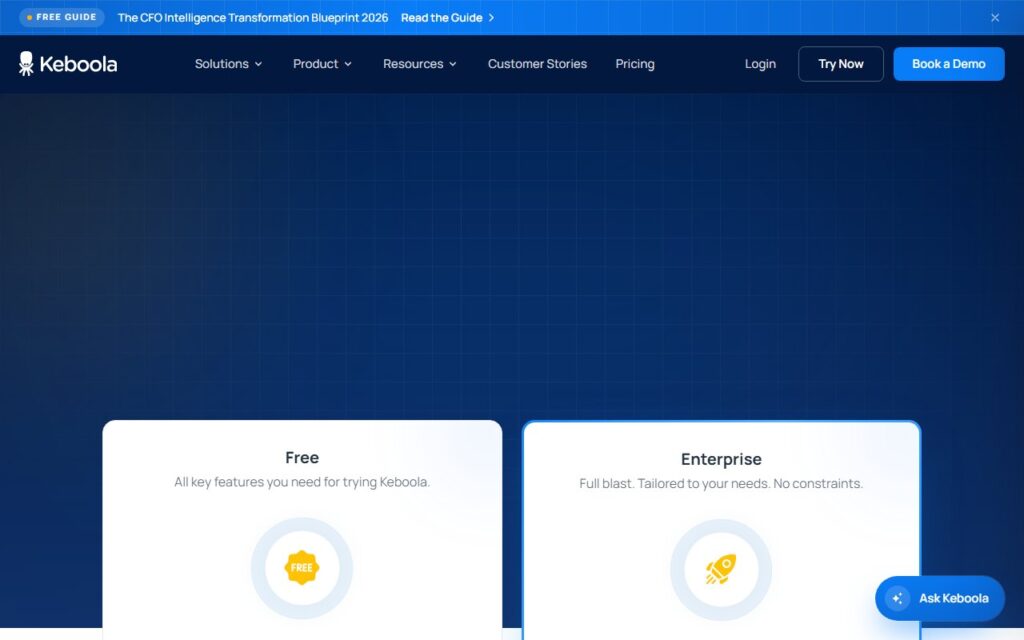The image size is (1024, 640).
Task: Open the Customer Stories page
Action: point(537,64)
